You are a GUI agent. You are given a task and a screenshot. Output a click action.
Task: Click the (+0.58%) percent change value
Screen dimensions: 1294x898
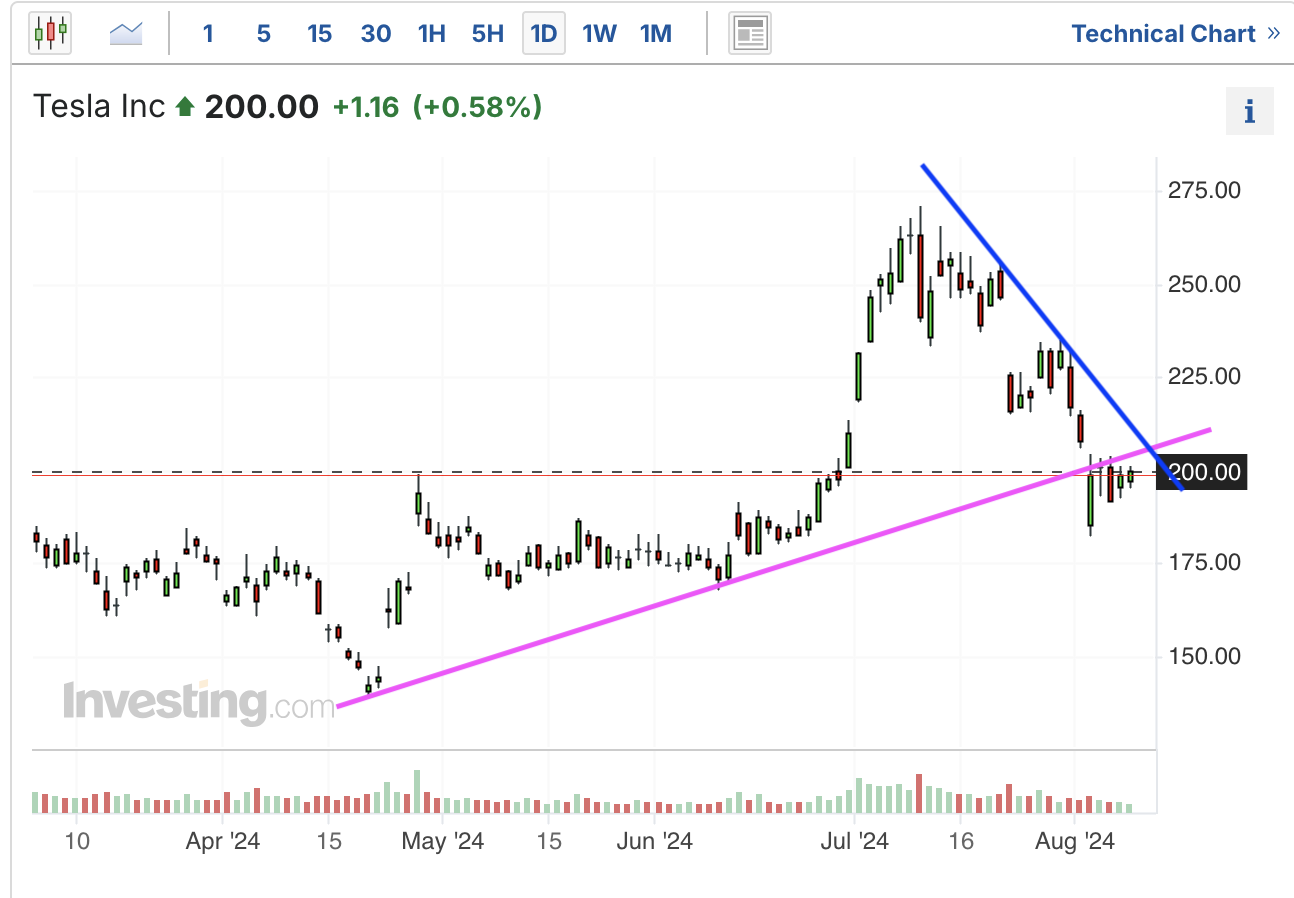[x=478, y=106]
